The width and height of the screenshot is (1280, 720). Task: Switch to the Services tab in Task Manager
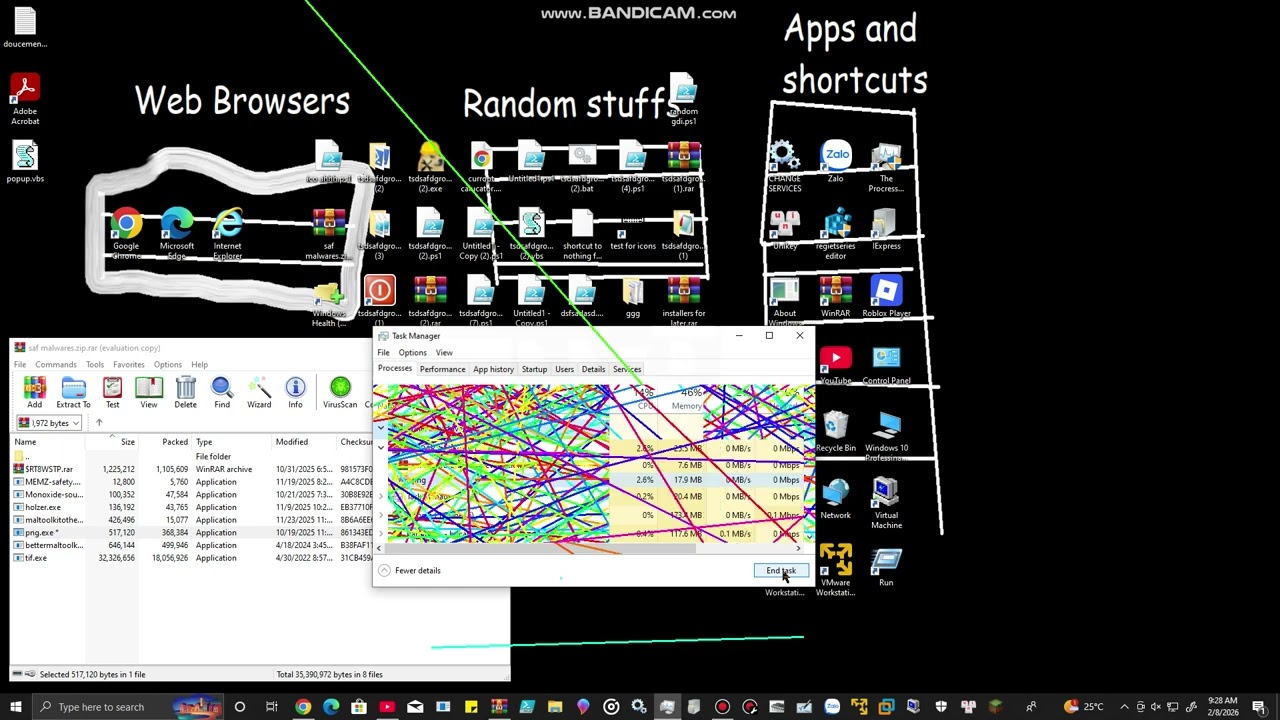click(x=627, y=369)
